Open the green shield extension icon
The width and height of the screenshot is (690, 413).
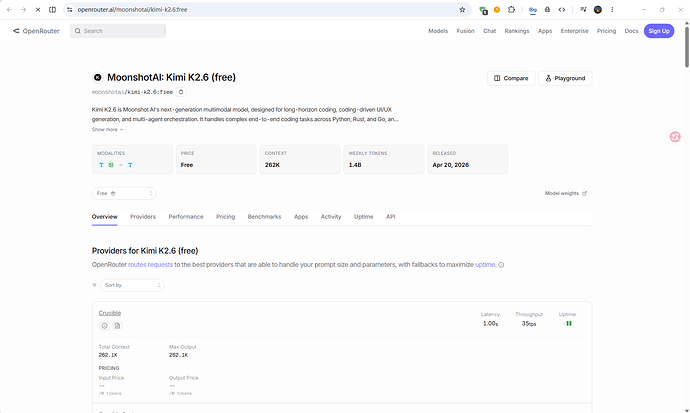click(x=483, y=10)
